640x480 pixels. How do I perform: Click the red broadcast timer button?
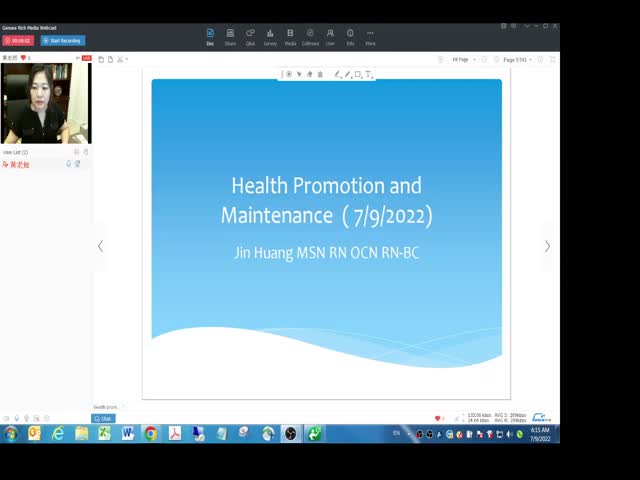pyautogui.click(x=18, y=40)
